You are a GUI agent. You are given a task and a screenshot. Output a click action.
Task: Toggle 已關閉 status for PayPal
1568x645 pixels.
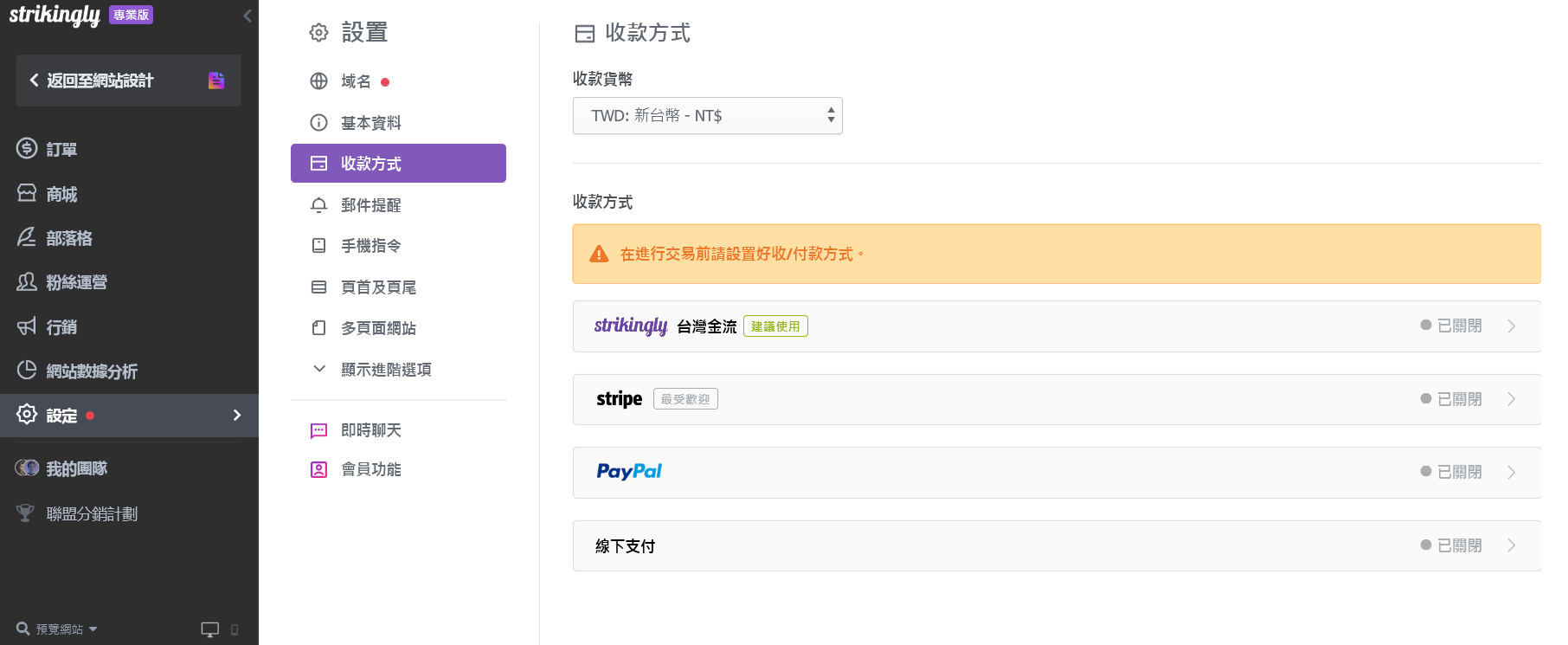1451,472
